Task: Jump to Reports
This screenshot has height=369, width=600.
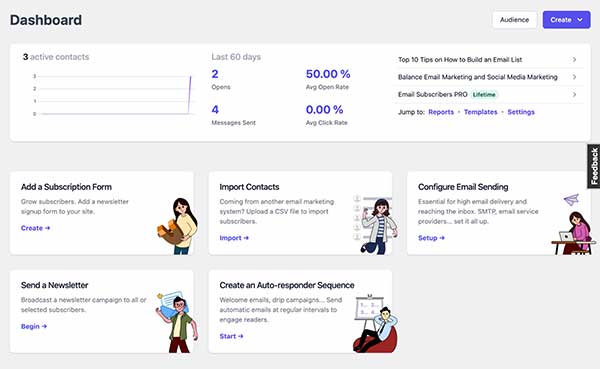Action: 441,112
